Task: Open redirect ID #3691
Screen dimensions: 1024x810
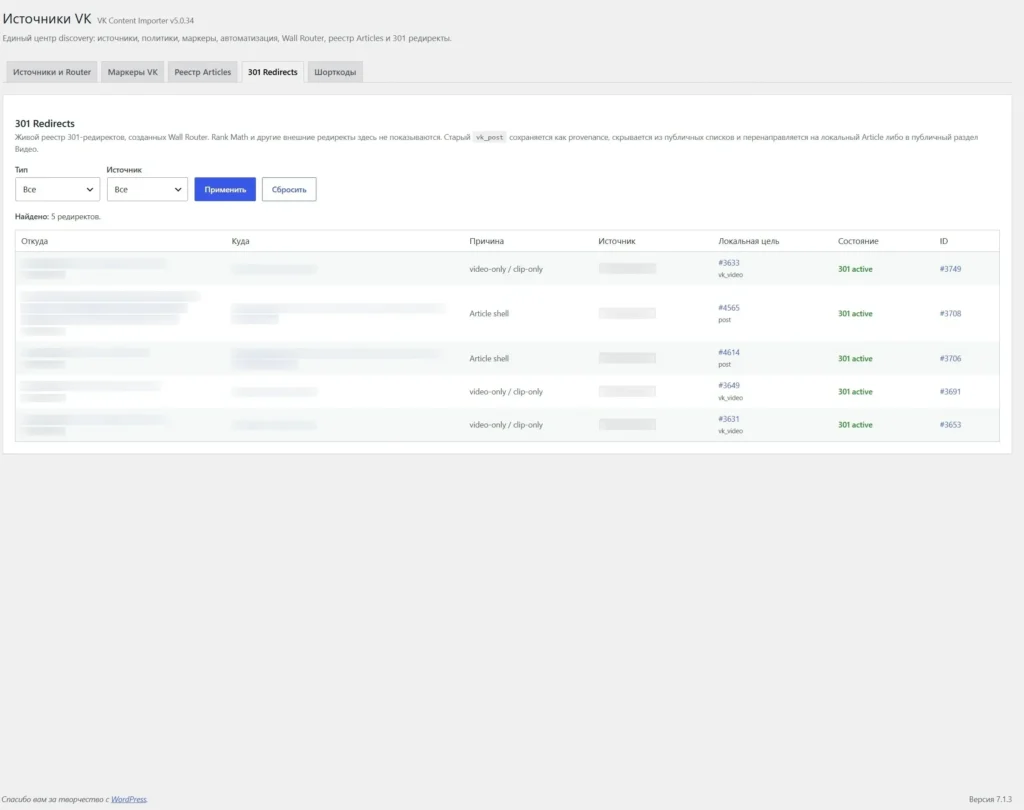Action: coord(950,391)
